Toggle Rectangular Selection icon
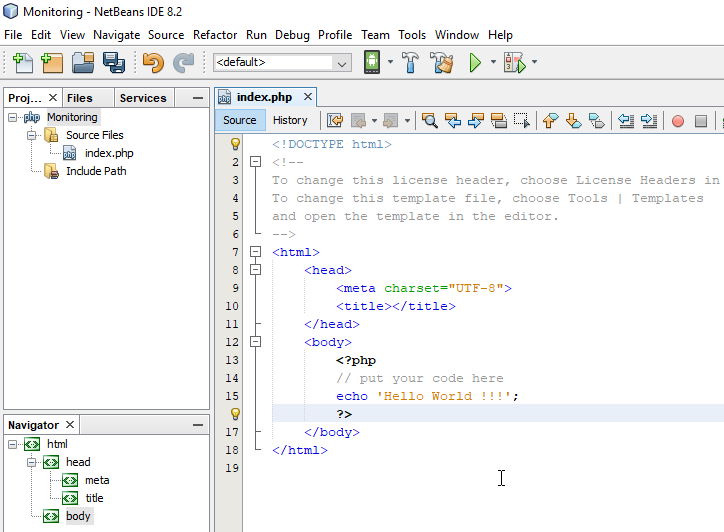The image size is (724, 532). 522,121
